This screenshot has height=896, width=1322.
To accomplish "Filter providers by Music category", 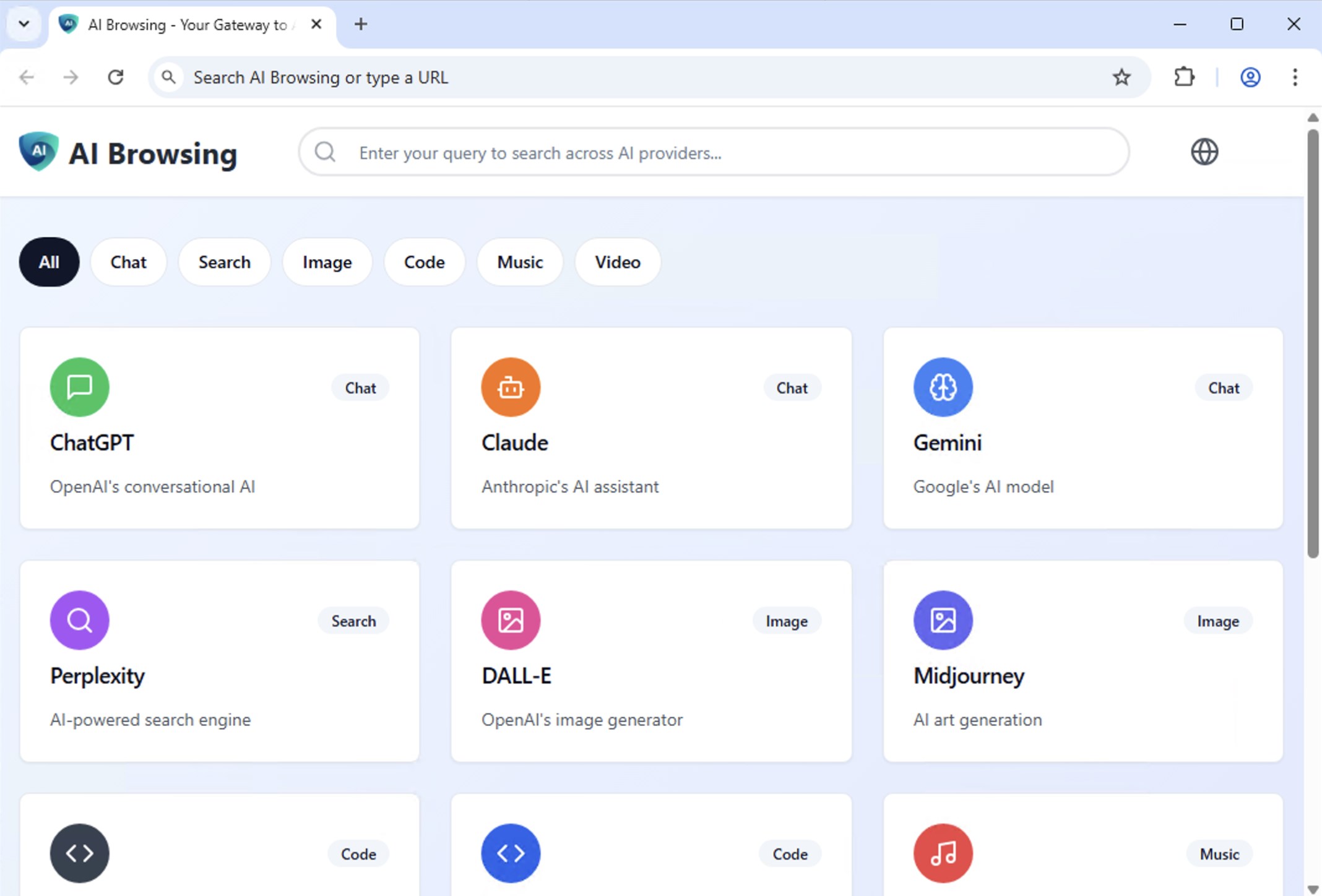I will (520, 262).
